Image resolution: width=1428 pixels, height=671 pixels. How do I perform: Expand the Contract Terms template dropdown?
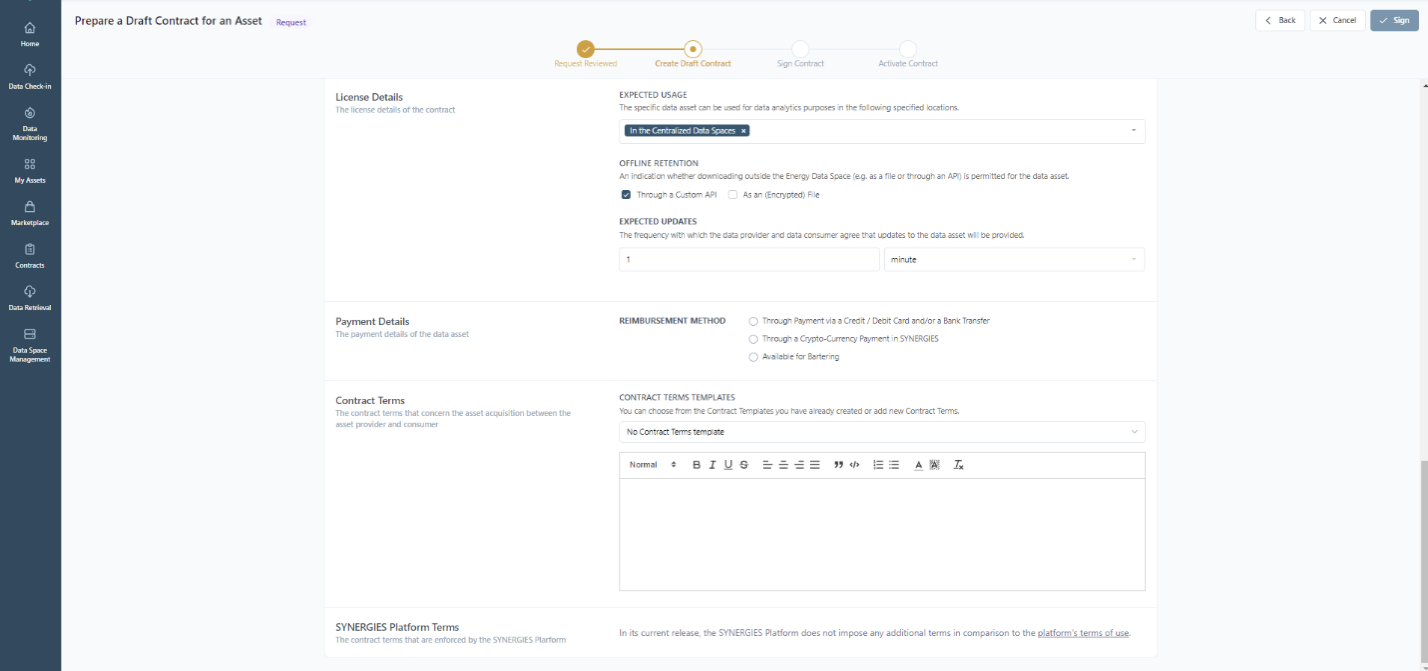(x=881, y=432)
